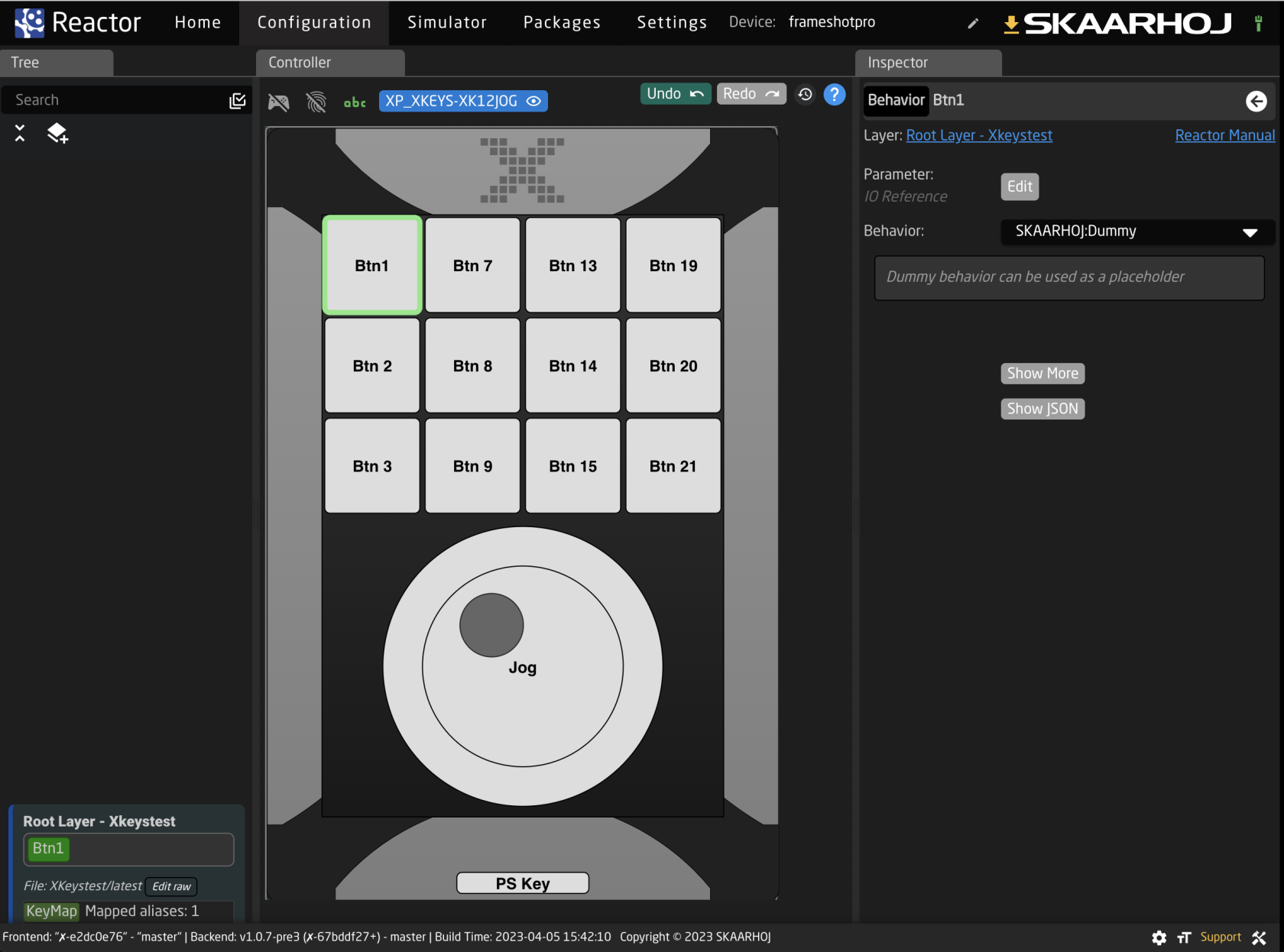Click the yellow download arrow icon
1284x952 pixels.
coord(1011,24)
